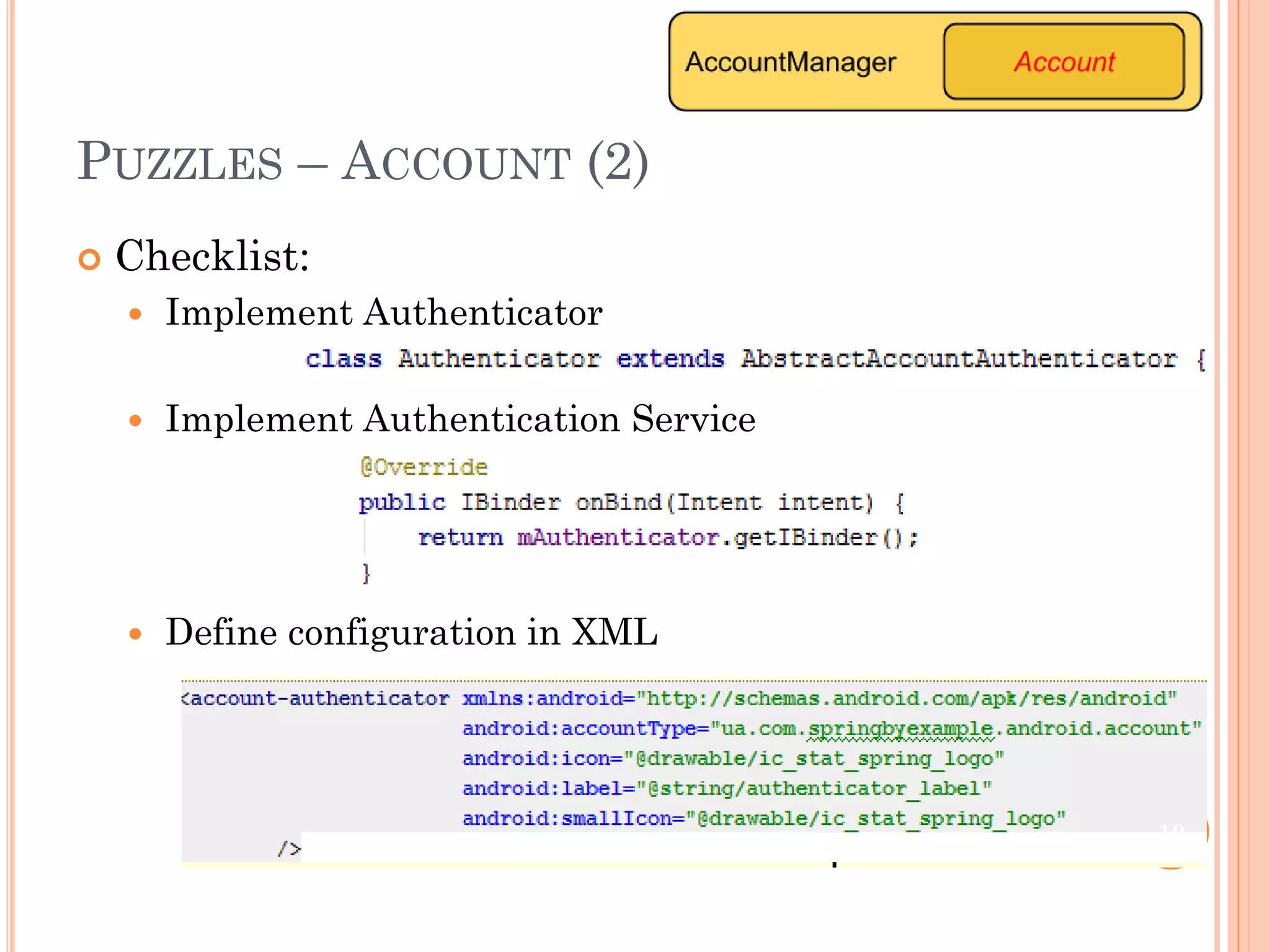
Task: Click the "<account-authenticator xmlns:android" line
Action: click(x=678, y=699)
